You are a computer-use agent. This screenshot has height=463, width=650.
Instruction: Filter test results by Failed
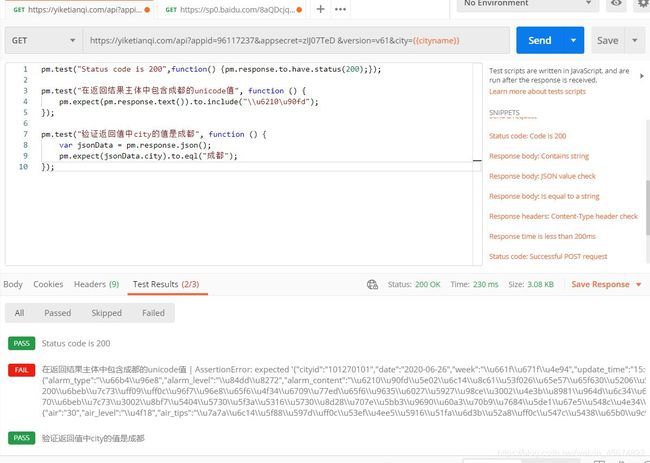pyautogui.click(x=153, y=313)
